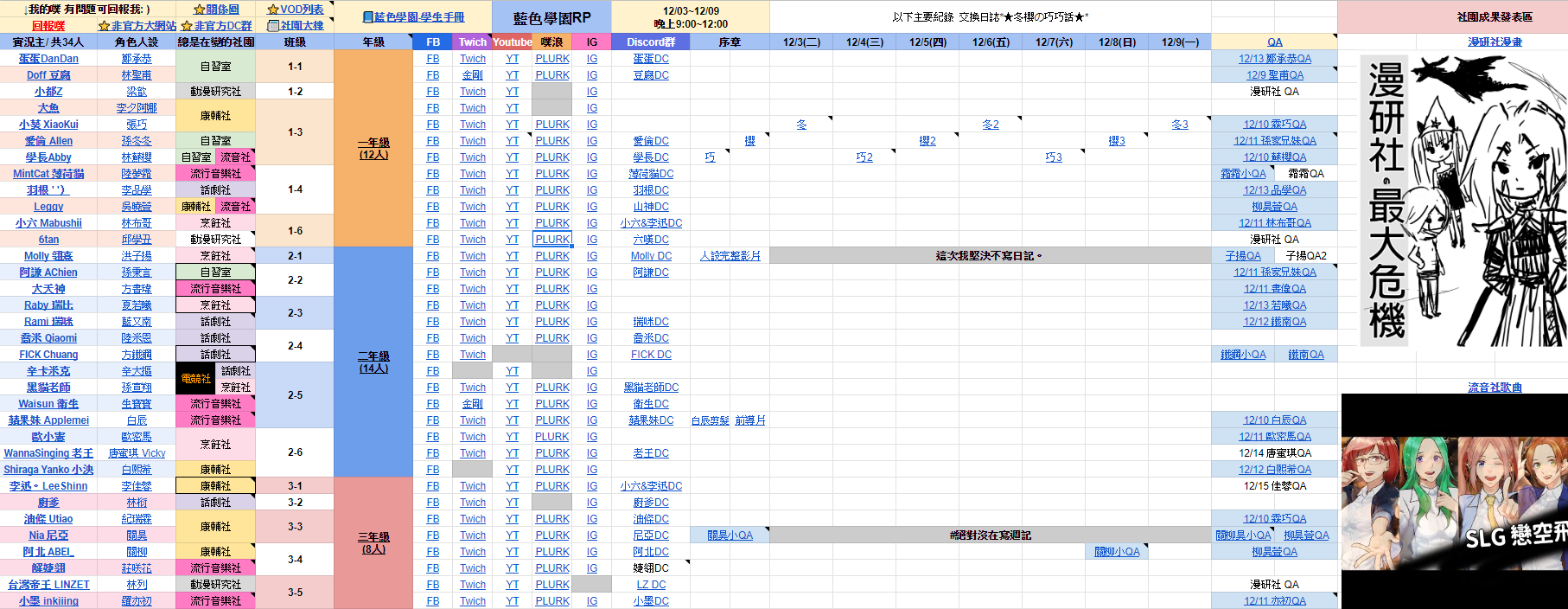
Task: Click the 漫研社最大危機 manga sketch image
Action: click(1463, 201)
